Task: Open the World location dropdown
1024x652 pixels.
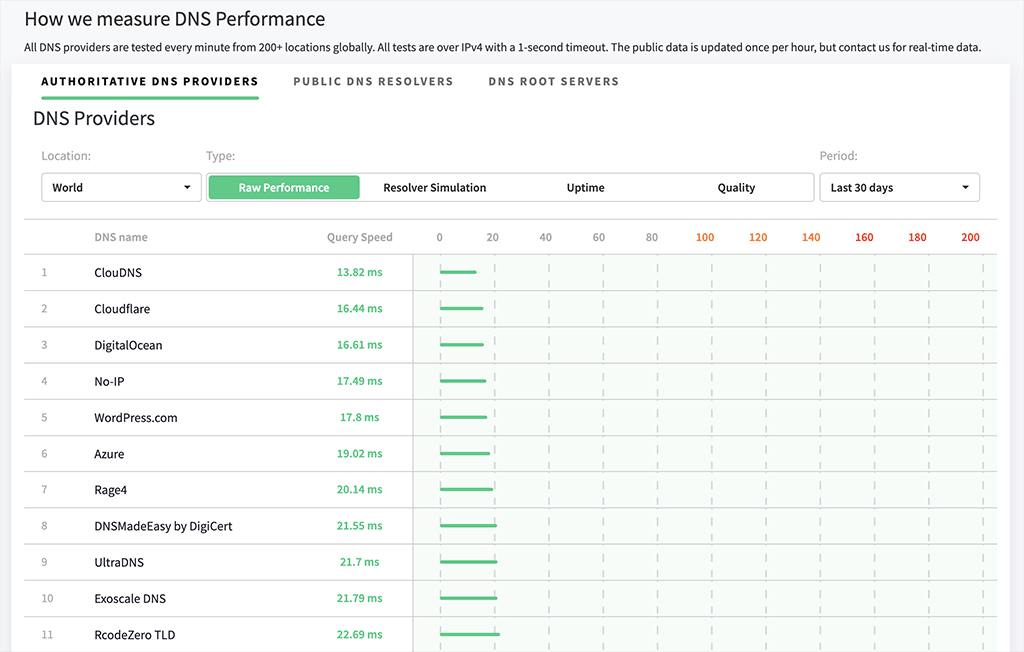Action: click(121, 187)
